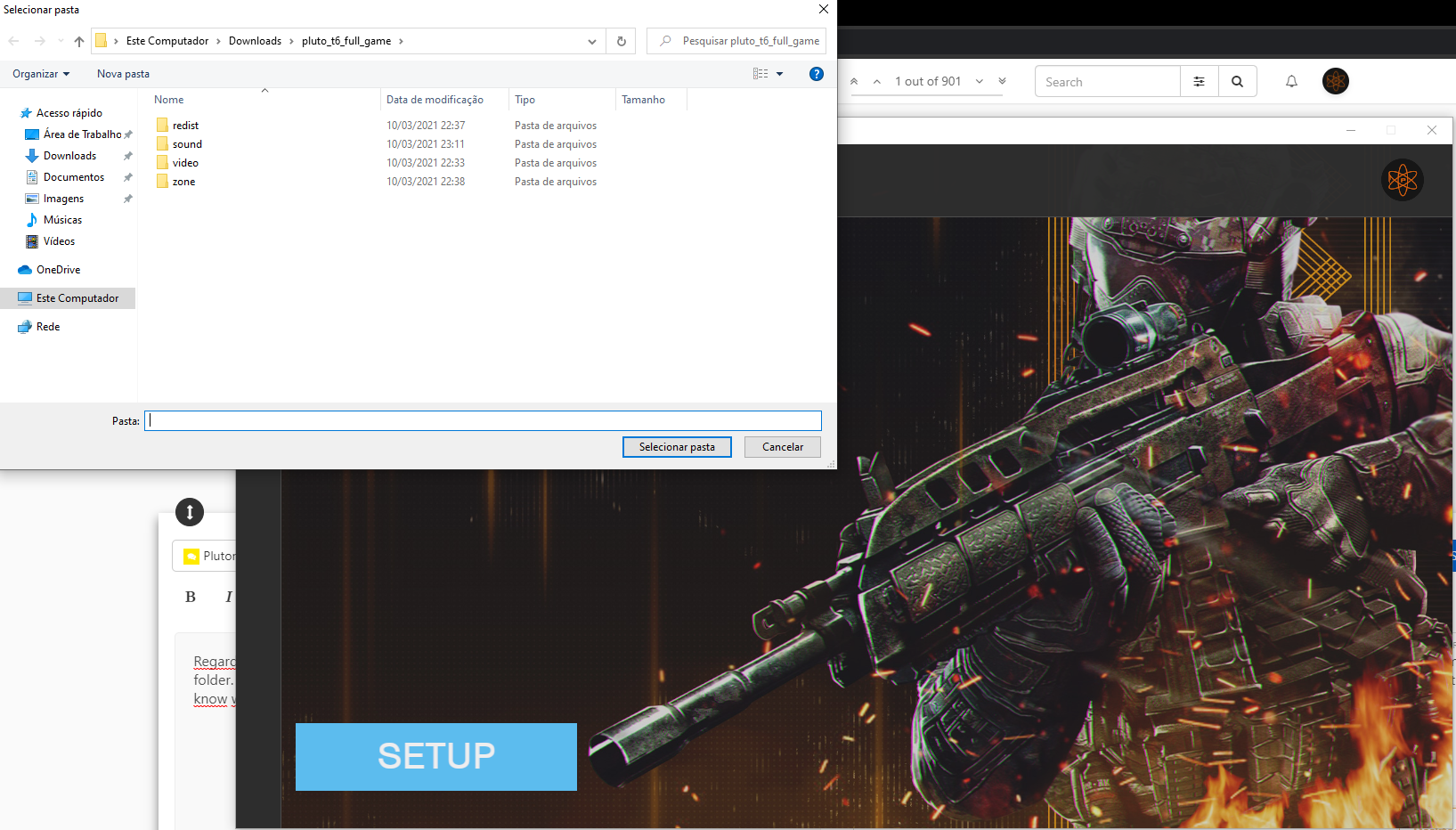Open Músicas in sidebar

62,220
